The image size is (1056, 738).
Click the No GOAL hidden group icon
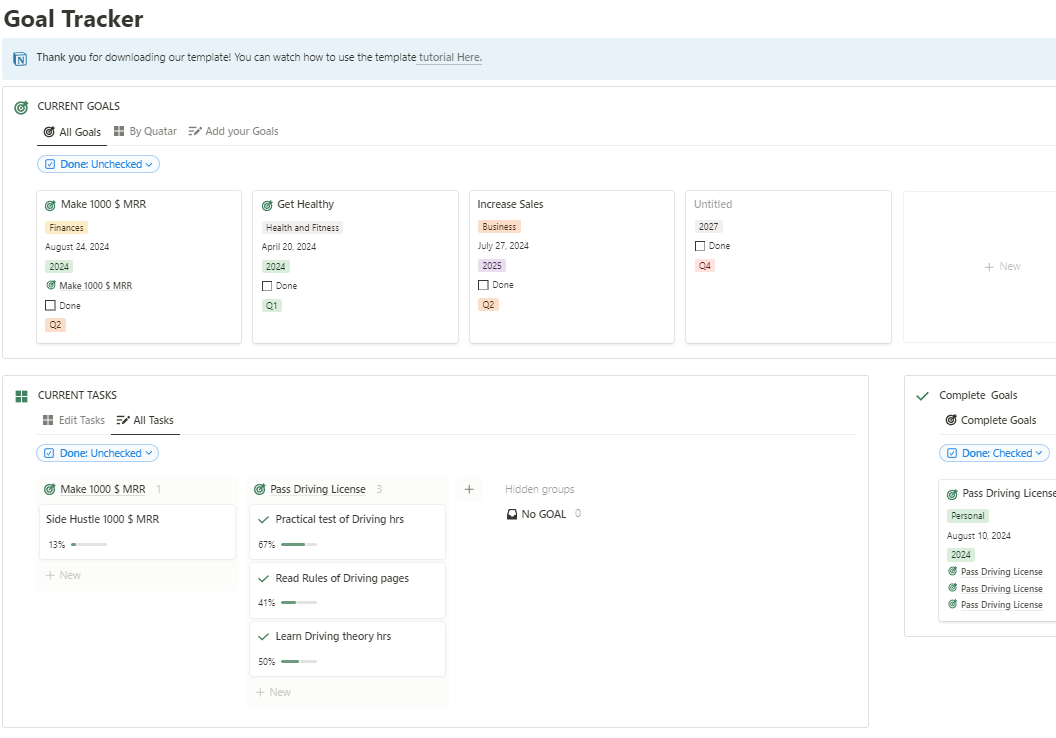(512, 514)
